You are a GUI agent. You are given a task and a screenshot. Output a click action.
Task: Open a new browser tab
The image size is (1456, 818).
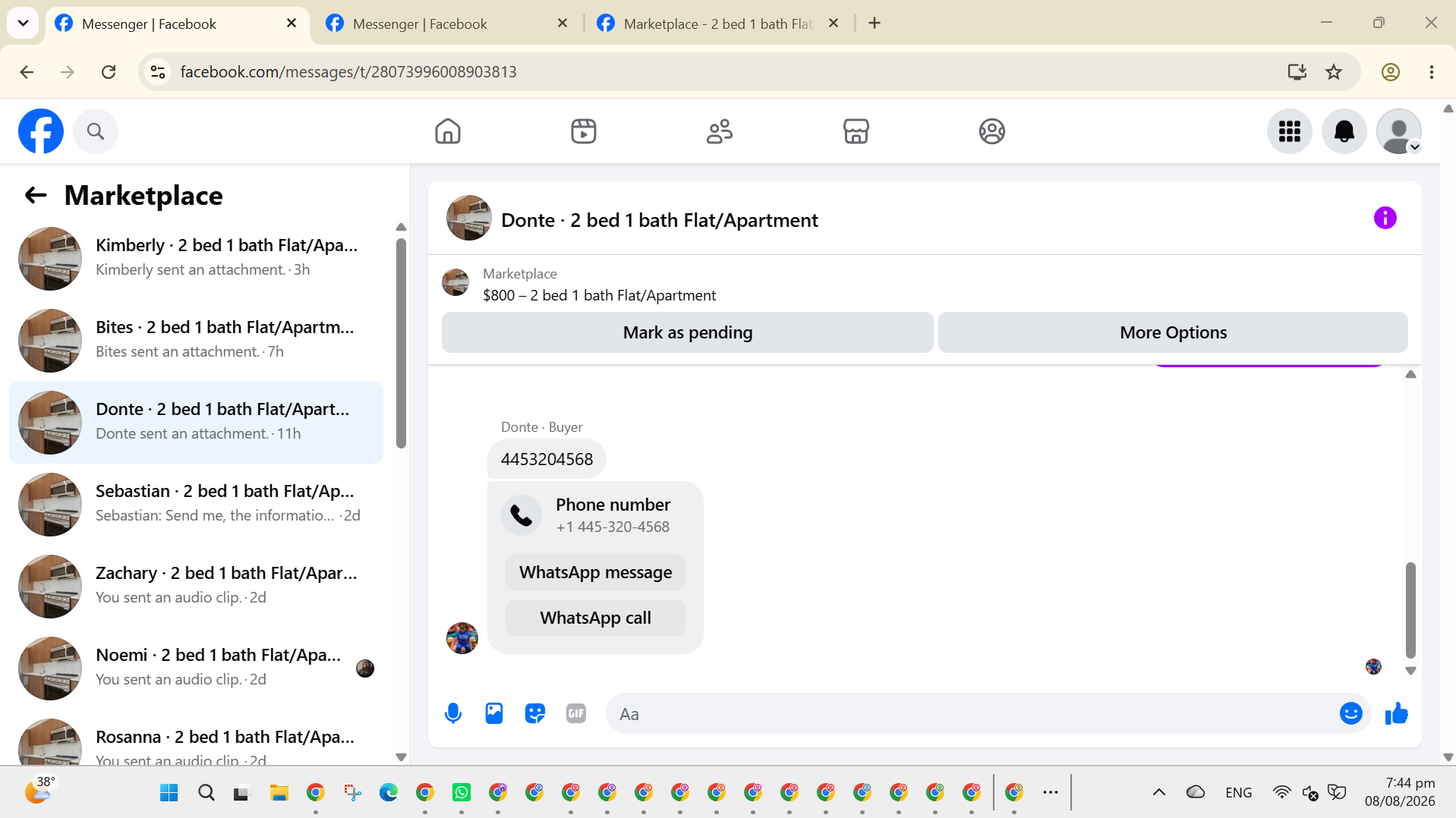tap(875, 24)
